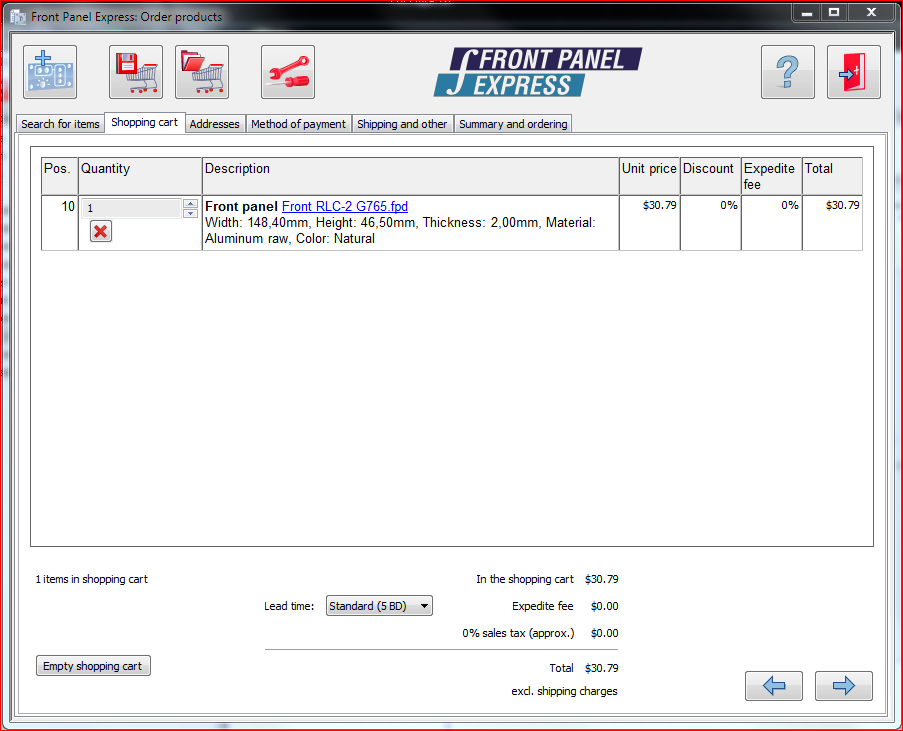Click the quantity input field
The width and height of the screenshot is (903, 731).
tap(132, 208)
